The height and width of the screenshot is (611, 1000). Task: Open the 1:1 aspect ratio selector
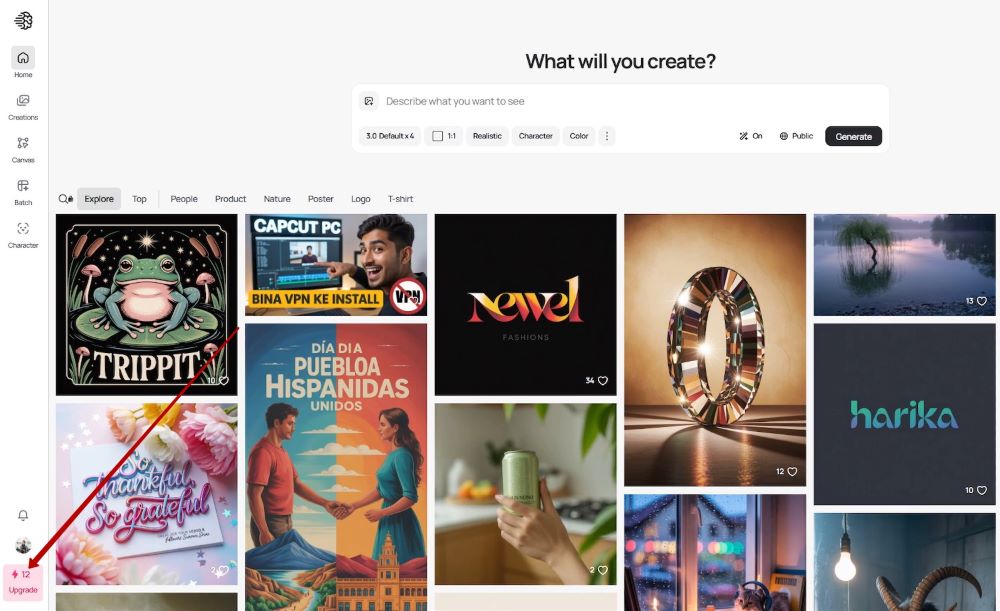[444, 136]
